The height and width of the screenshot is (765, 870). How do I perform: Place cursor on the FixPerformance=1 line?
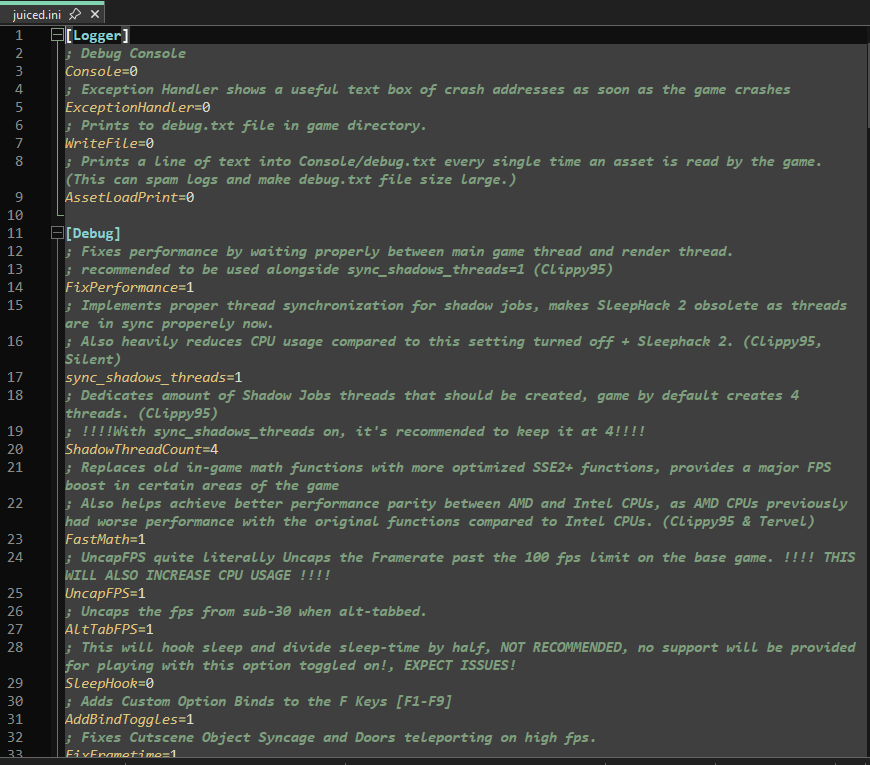point(129,287)
